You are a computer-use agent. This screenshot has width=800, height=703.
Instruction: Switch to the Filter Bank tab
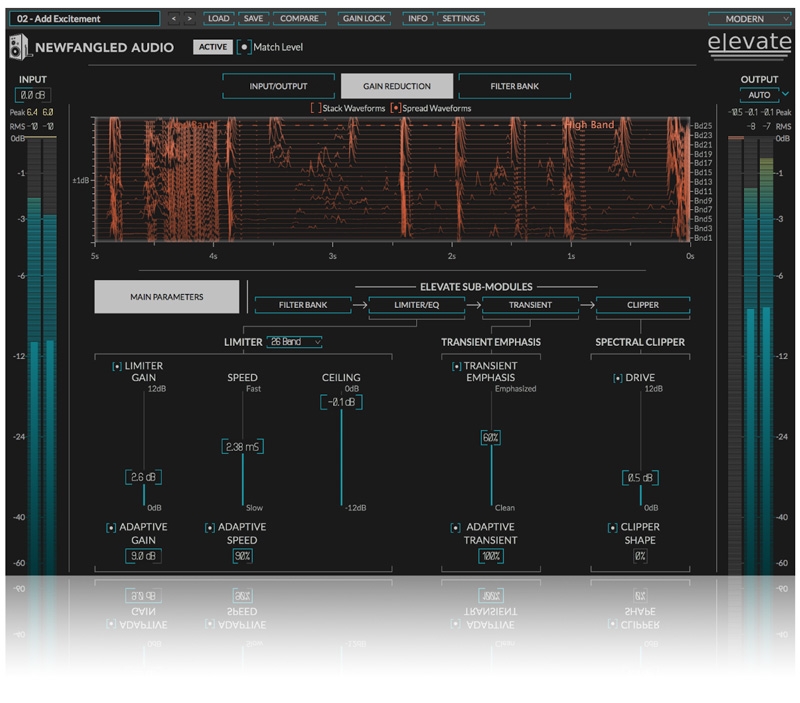[x=514, y=86]
